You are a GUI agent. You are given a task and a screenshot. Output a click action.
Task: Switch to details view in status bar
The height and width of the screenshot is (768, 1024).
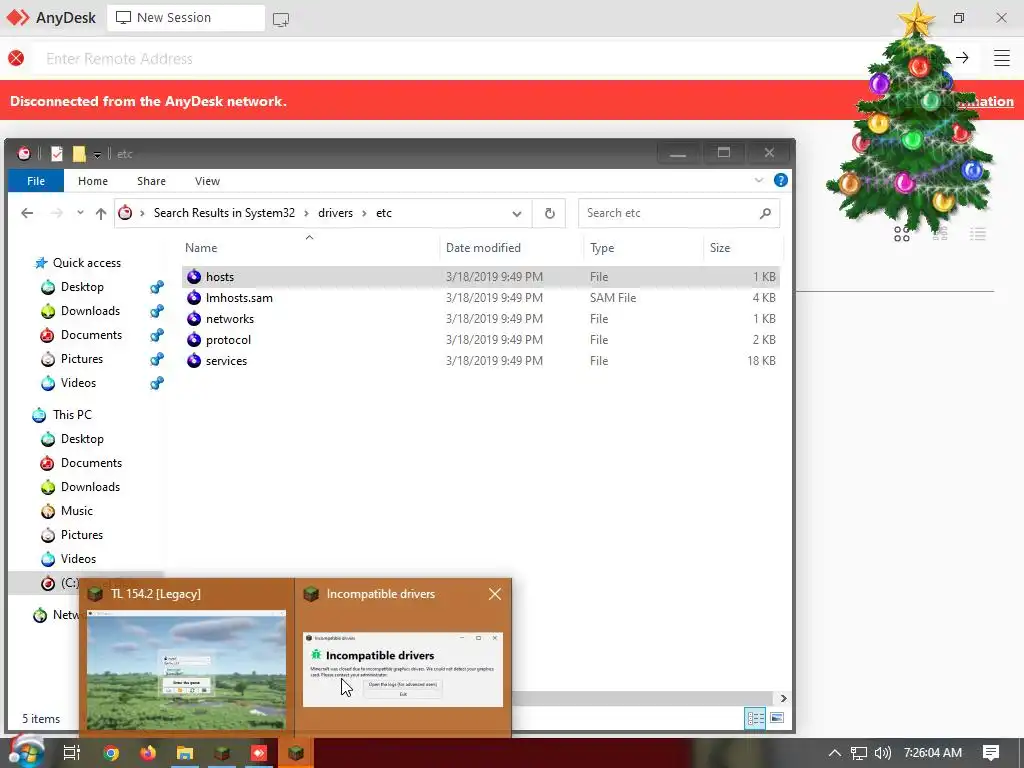point(755,718)
